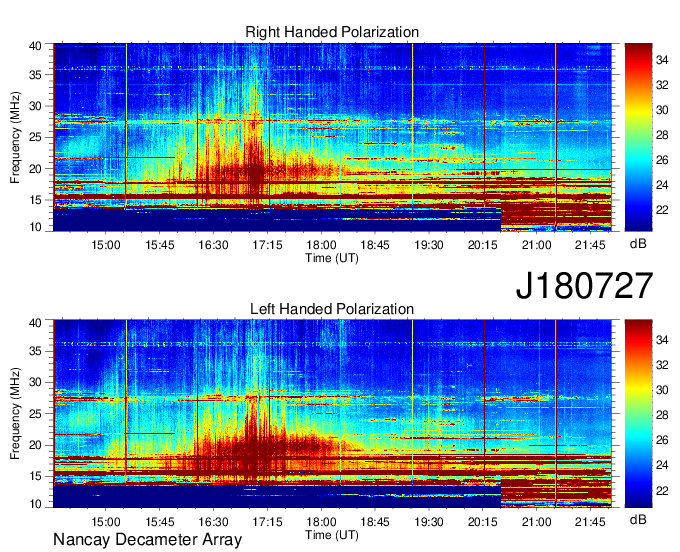Click "15:00" tick on Left Handed time axis

105,522
